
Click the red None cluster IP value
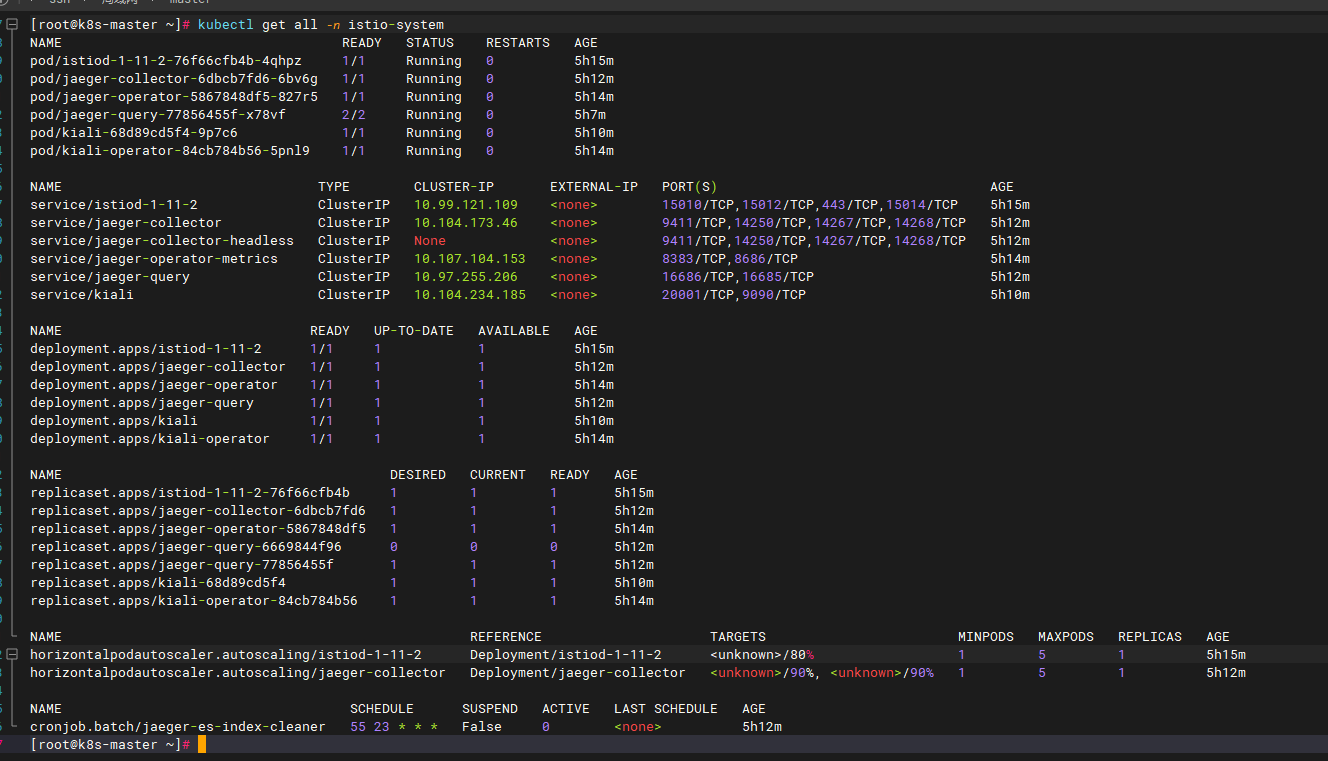point(430,240)
